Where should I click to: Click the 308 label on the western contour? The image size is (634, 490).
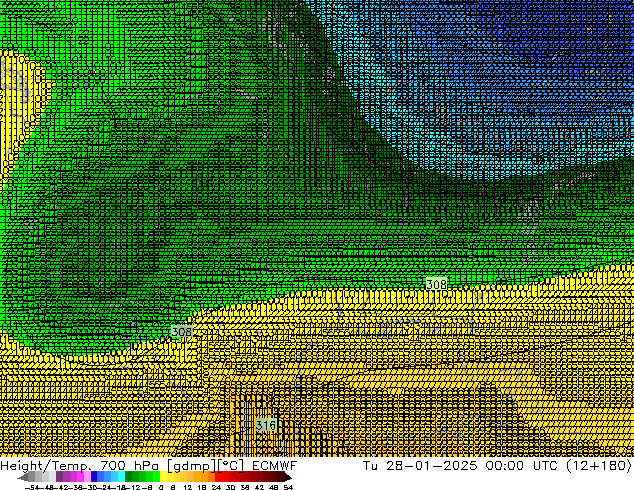(181, 331)
